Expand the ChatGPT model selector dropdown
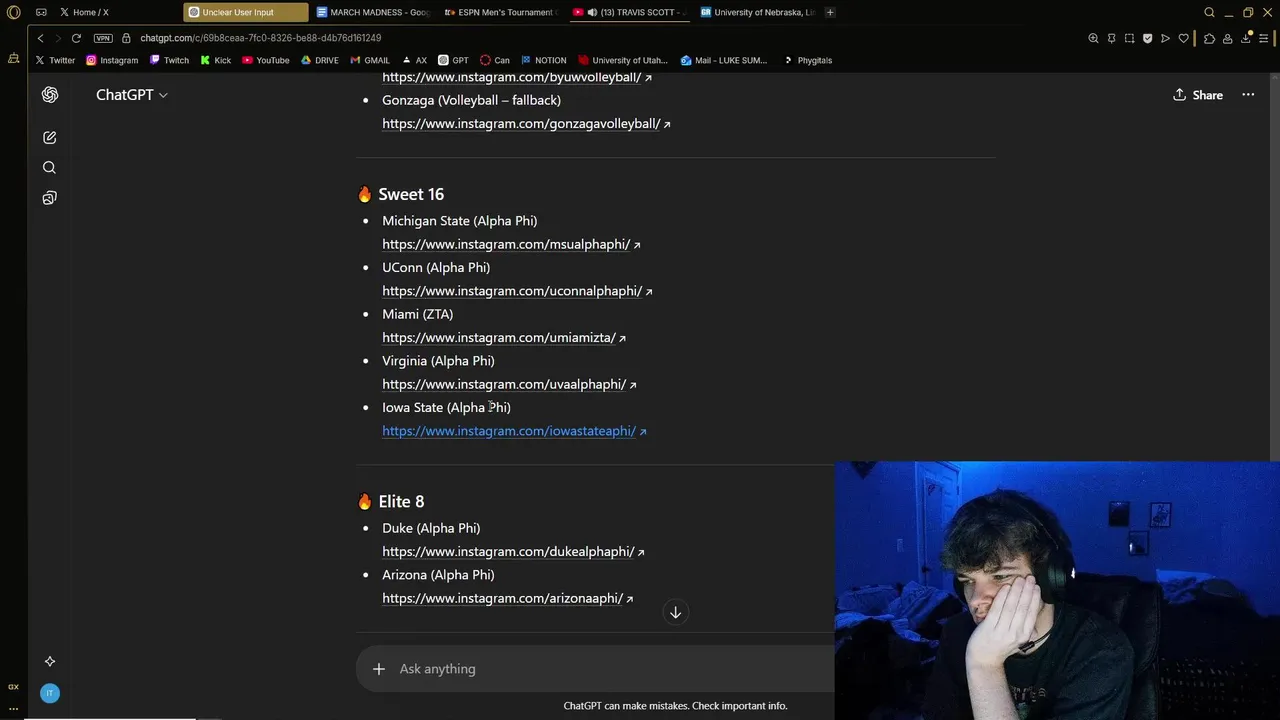This screenshot has height=720, width=1280. click(132, 95)
